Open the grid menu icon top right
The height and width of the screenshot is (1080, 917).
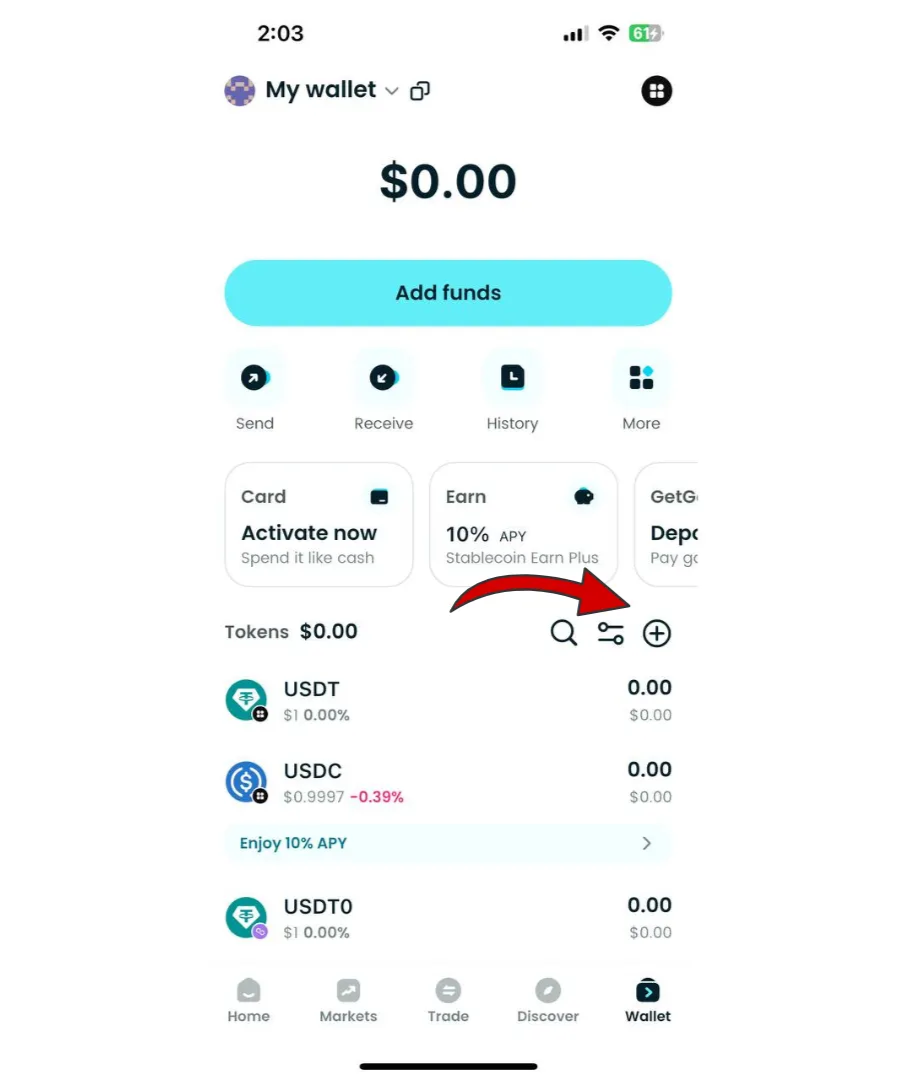[657, 91]
